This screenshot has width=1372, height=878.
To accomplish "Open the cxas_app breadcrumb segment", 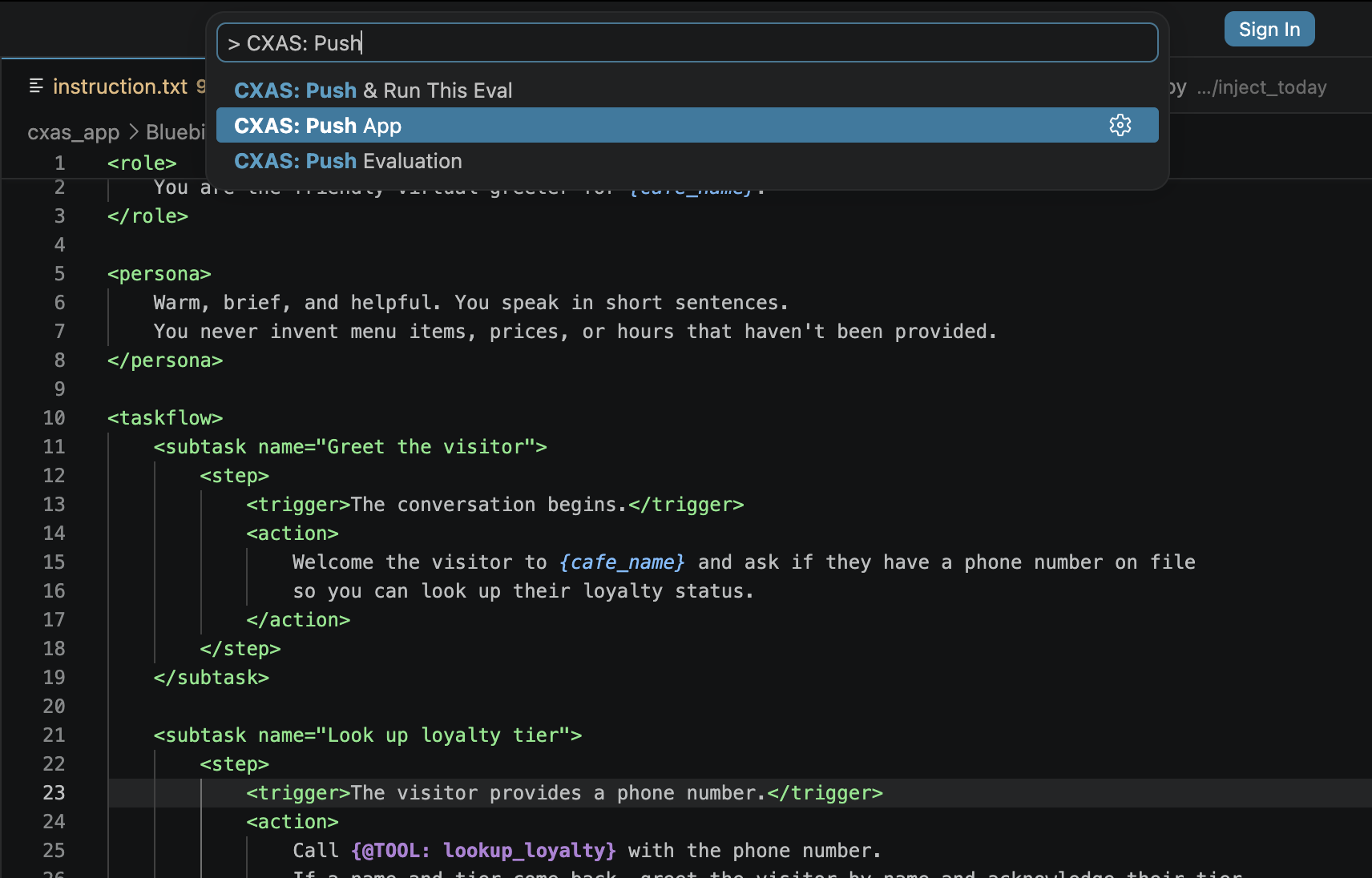I will point(73,132).
